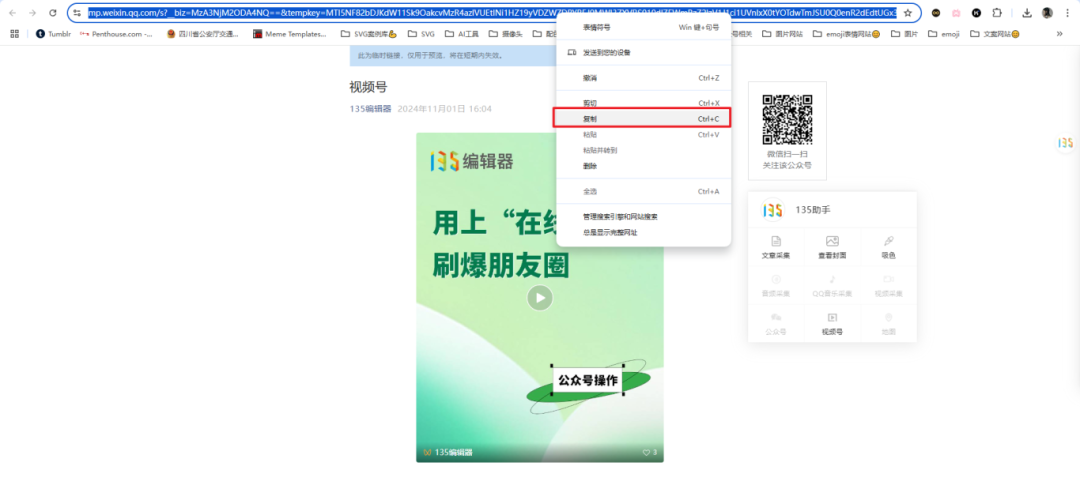Open the 图片 bookmark folder
This screenshot has width=1080, height=485.
904,33
